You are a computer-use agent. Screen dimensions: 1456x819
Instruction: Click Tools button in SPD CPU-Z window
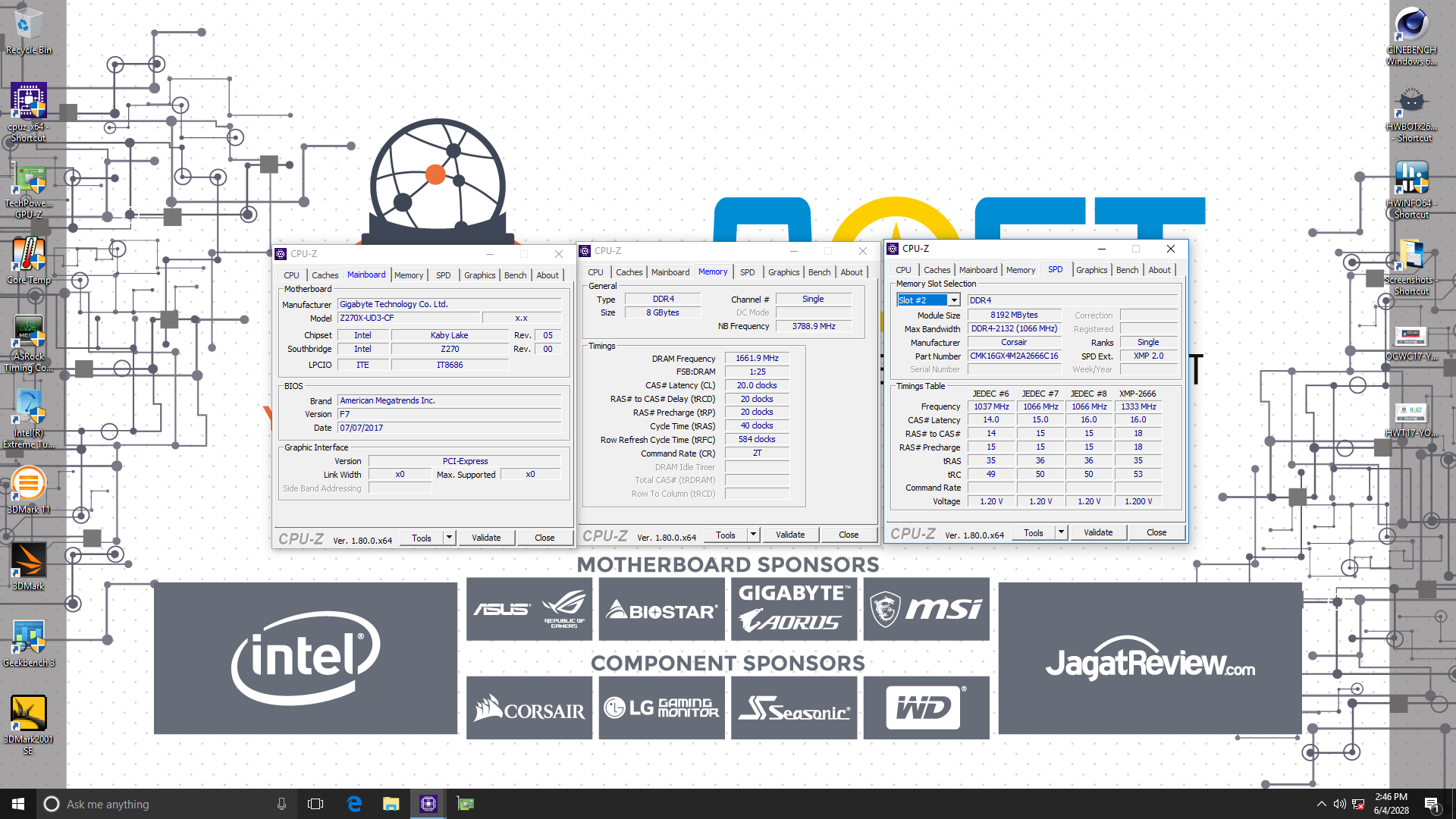1034,532
